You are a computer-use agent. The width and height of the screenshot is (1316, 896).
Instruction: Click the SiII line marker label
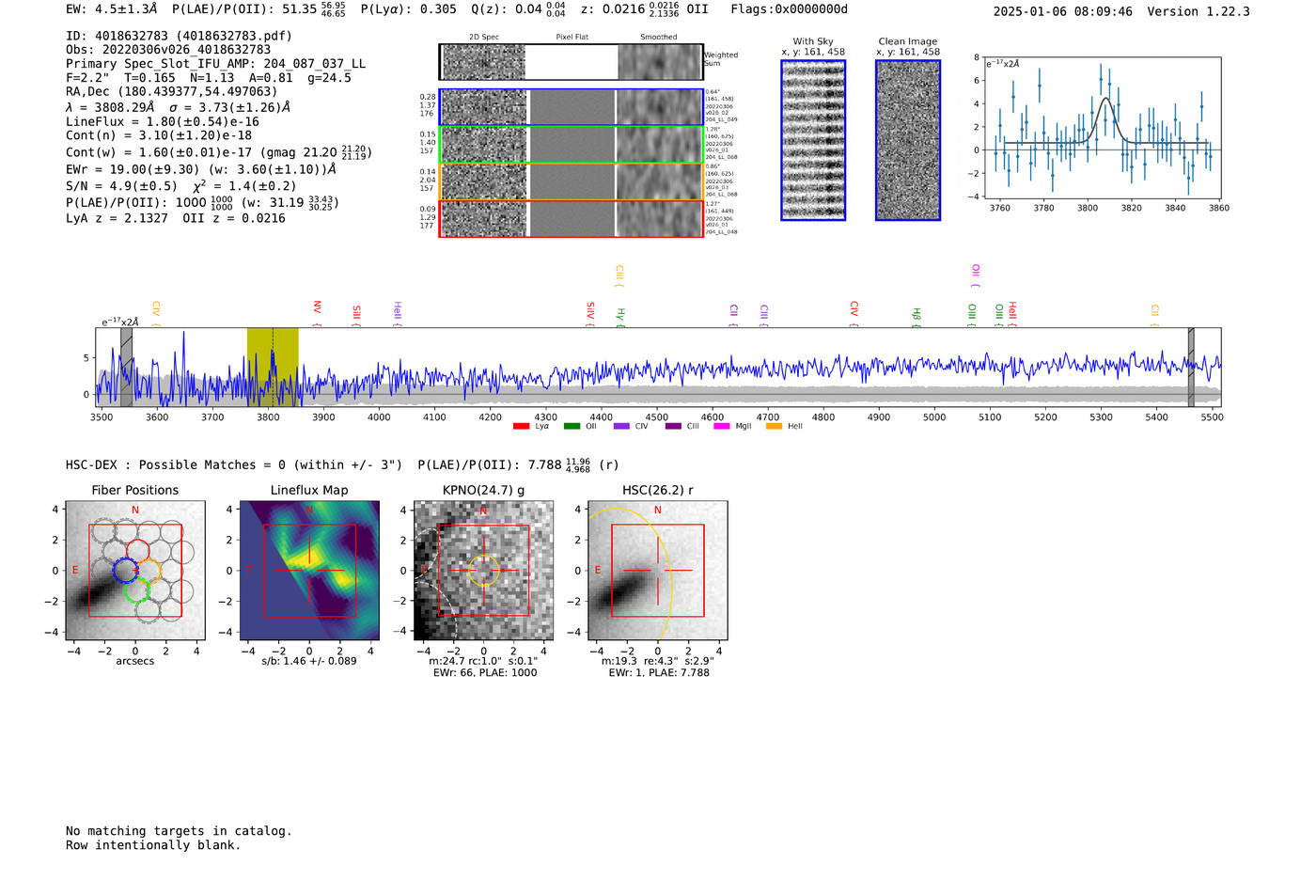(x=356, y=312)
